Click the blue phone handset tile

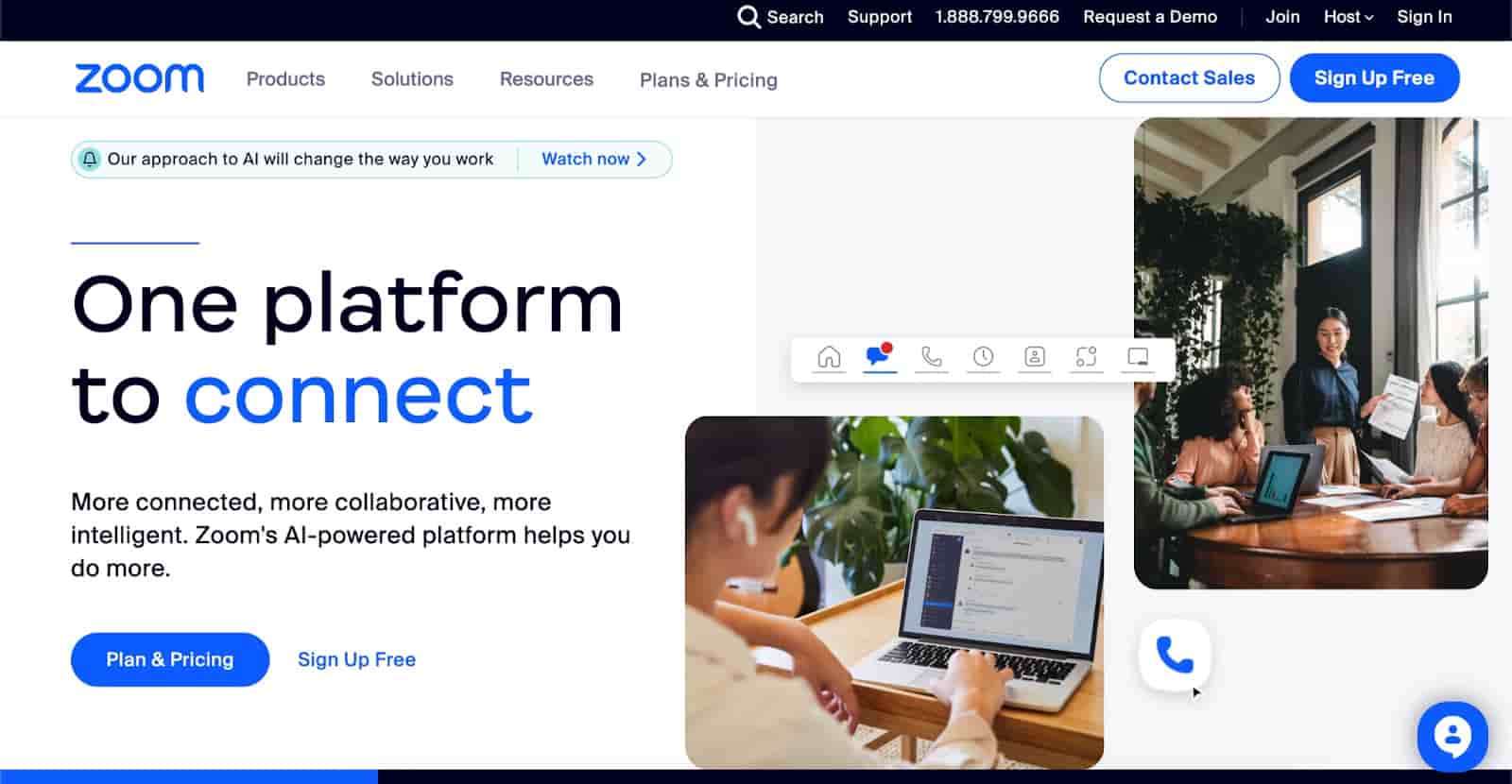pos(1175,655)
